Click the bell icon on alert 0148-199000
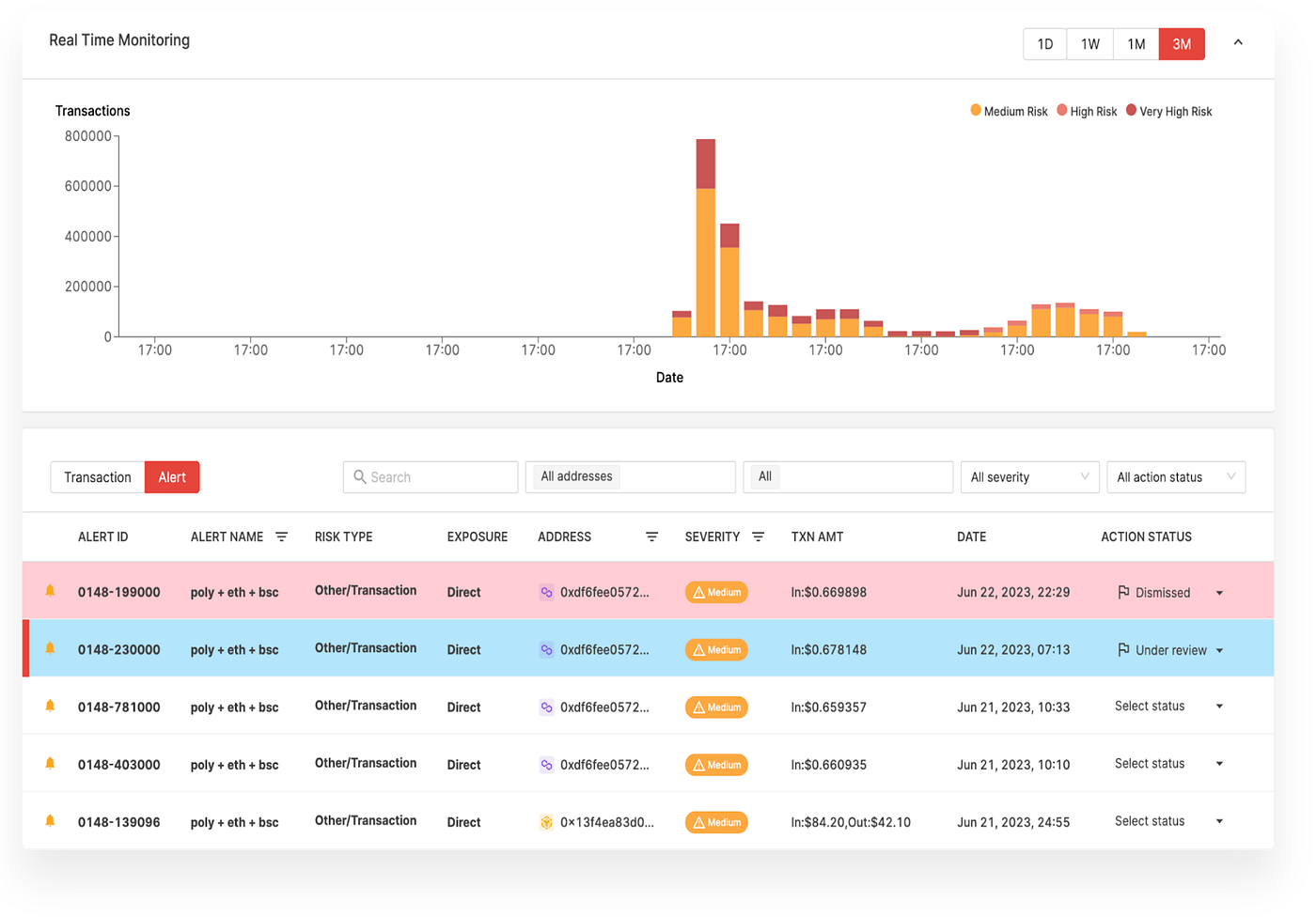Image resolution: width=1316 pixels, height=917 pixels. point(52,592)
